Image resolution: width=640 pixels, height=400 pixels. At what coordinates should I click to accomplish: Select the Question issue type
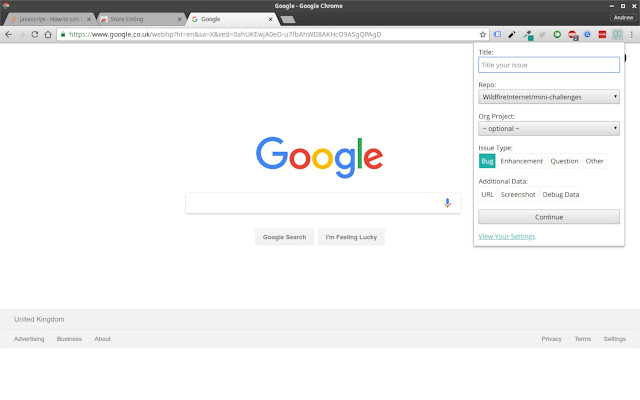[564, 161]
